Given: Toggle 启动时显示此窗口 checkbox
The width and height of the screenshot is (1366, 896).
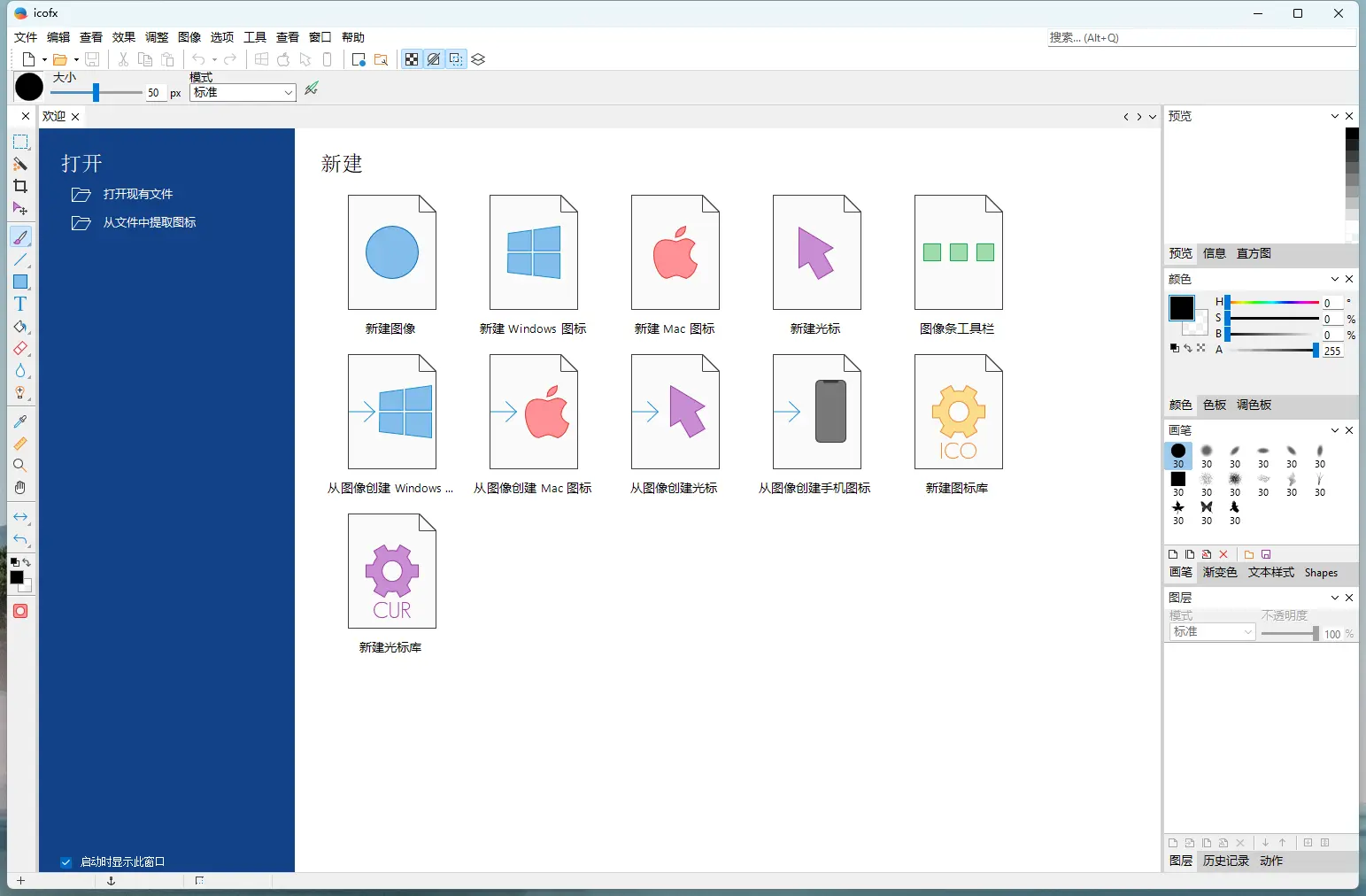Looking at the screenshot, I should click(66, 861).
